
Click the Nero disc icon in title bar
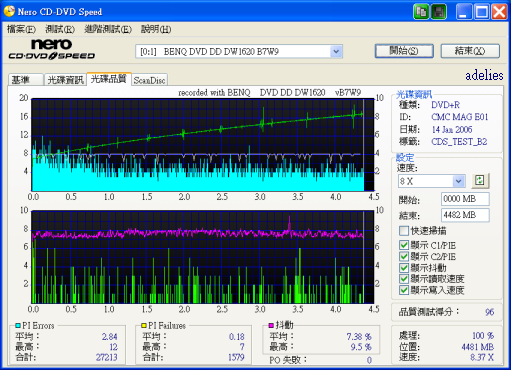[9, 11]
